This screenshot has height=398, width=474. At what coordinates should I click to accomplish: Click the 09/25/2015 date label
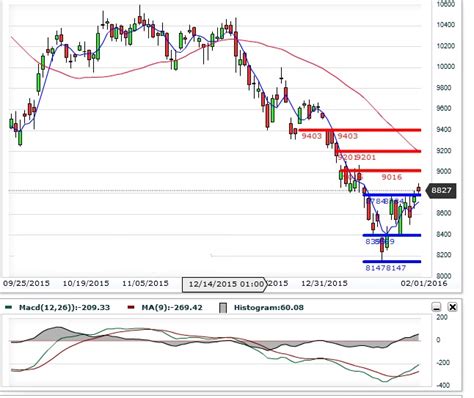tap(26, 283)
